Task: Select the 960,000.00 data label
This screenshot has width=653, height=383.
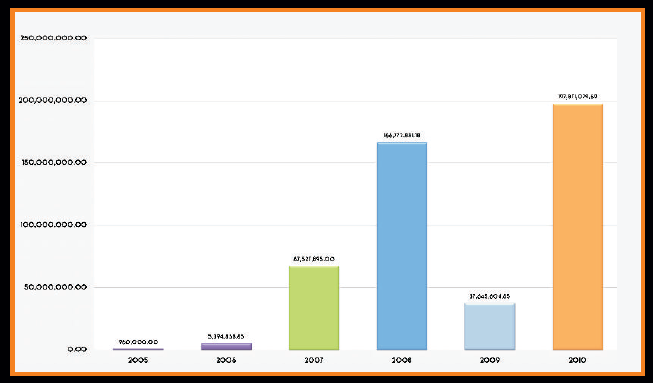Action: [138, 342]
